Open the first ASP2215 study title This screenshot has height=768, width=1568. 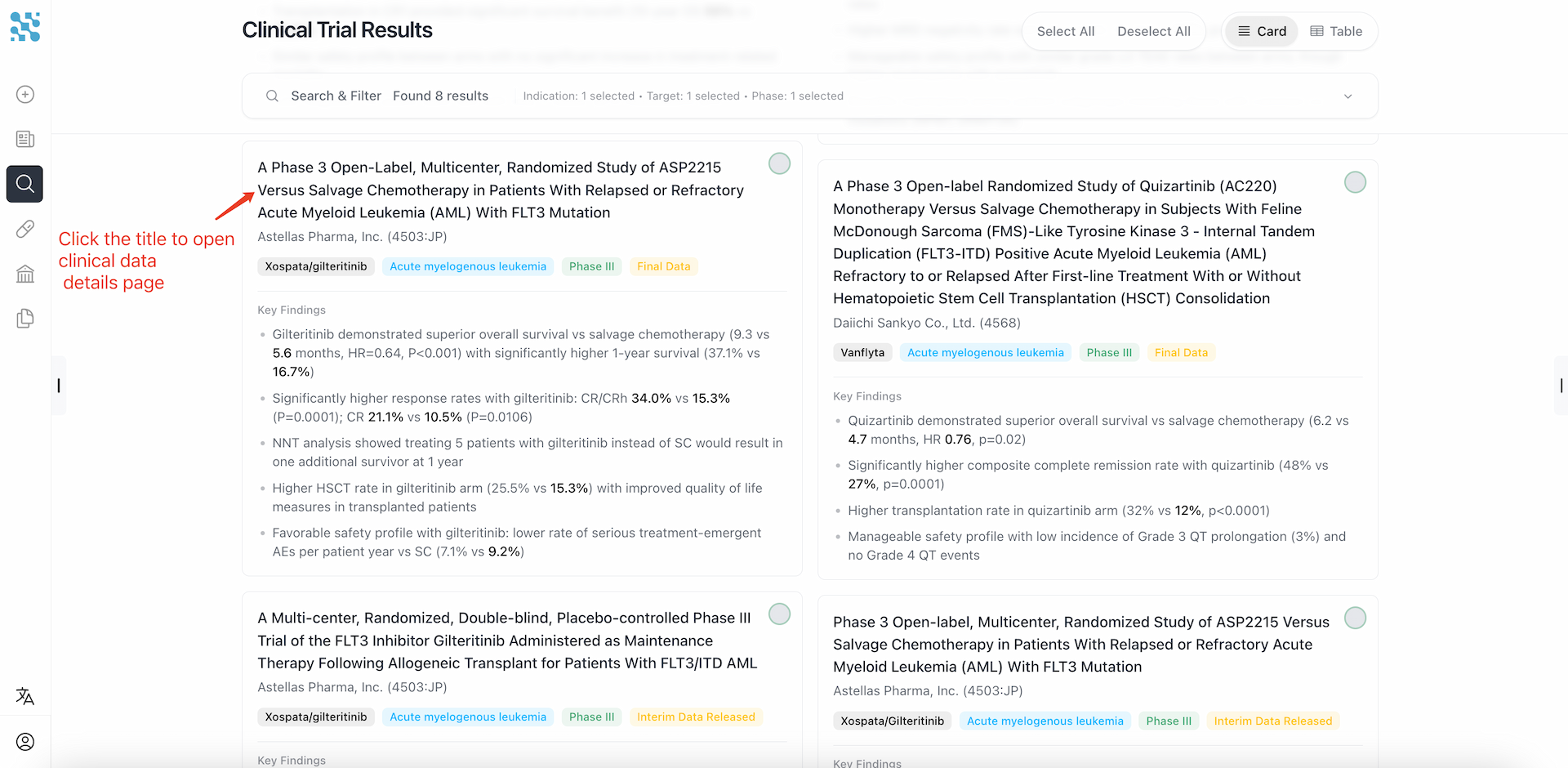click(x=501, y=190)
